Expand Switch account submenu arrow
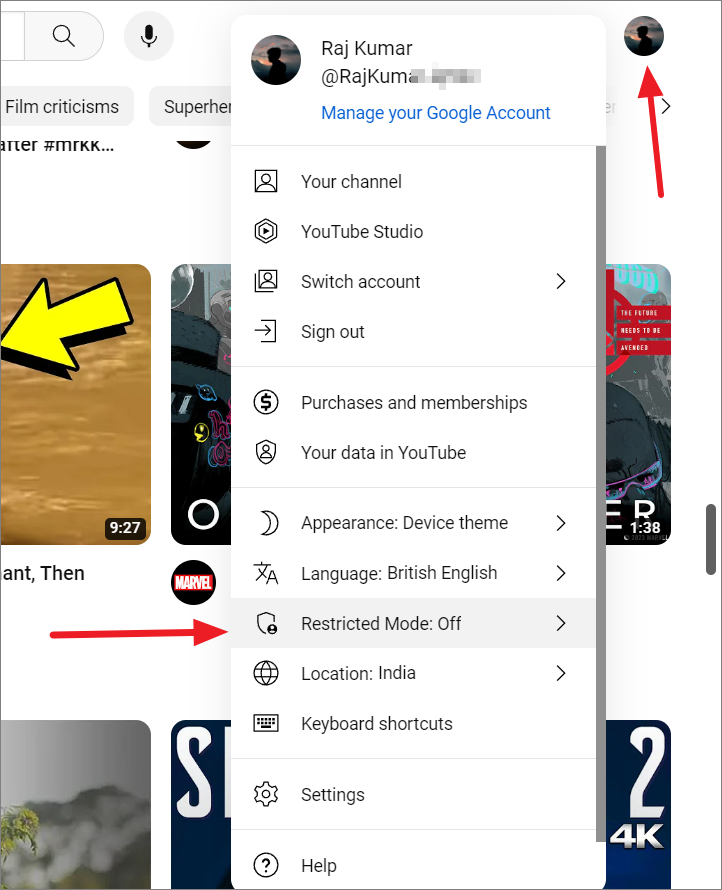The image size is (722, 890). coord(561,282)
